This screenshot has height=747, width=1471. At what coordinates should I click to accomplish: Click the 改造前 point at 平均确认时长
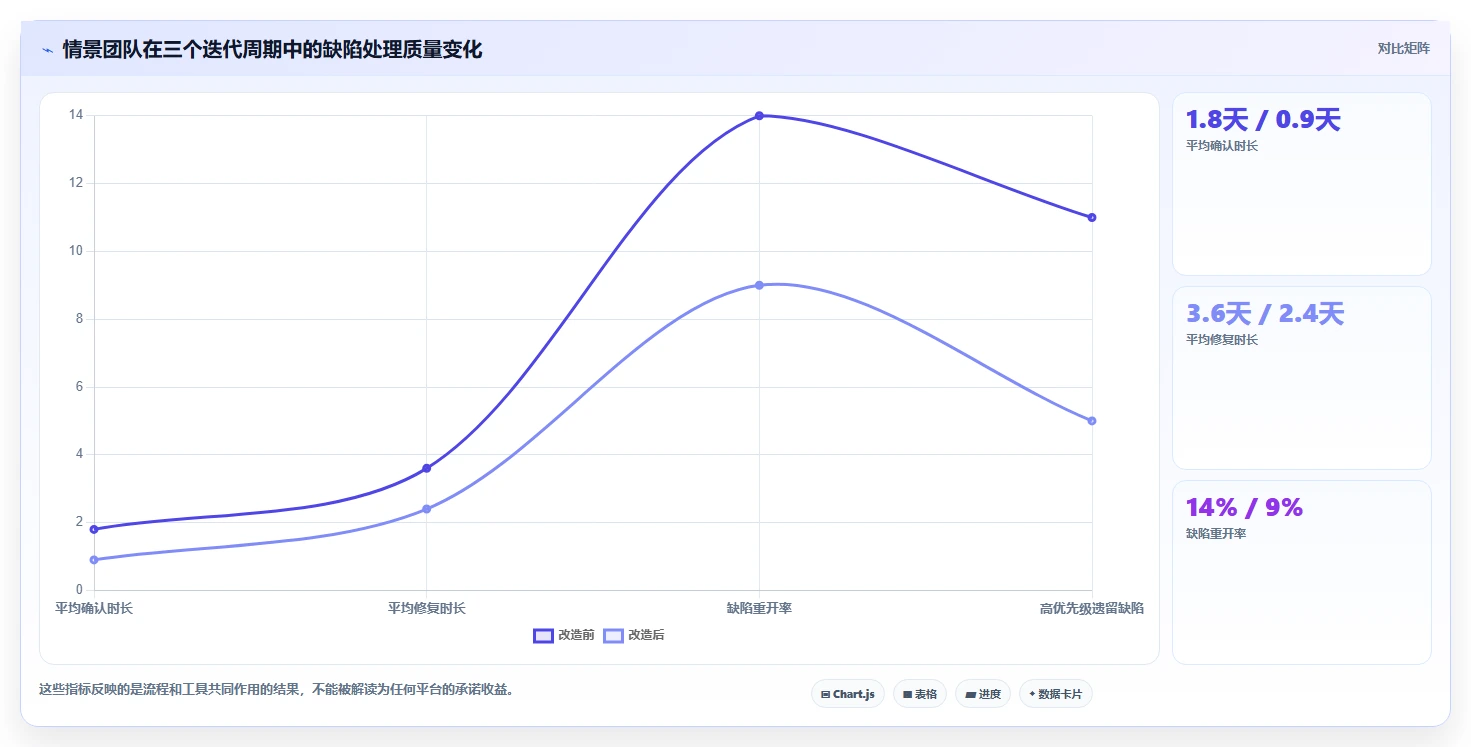[94, 529]
